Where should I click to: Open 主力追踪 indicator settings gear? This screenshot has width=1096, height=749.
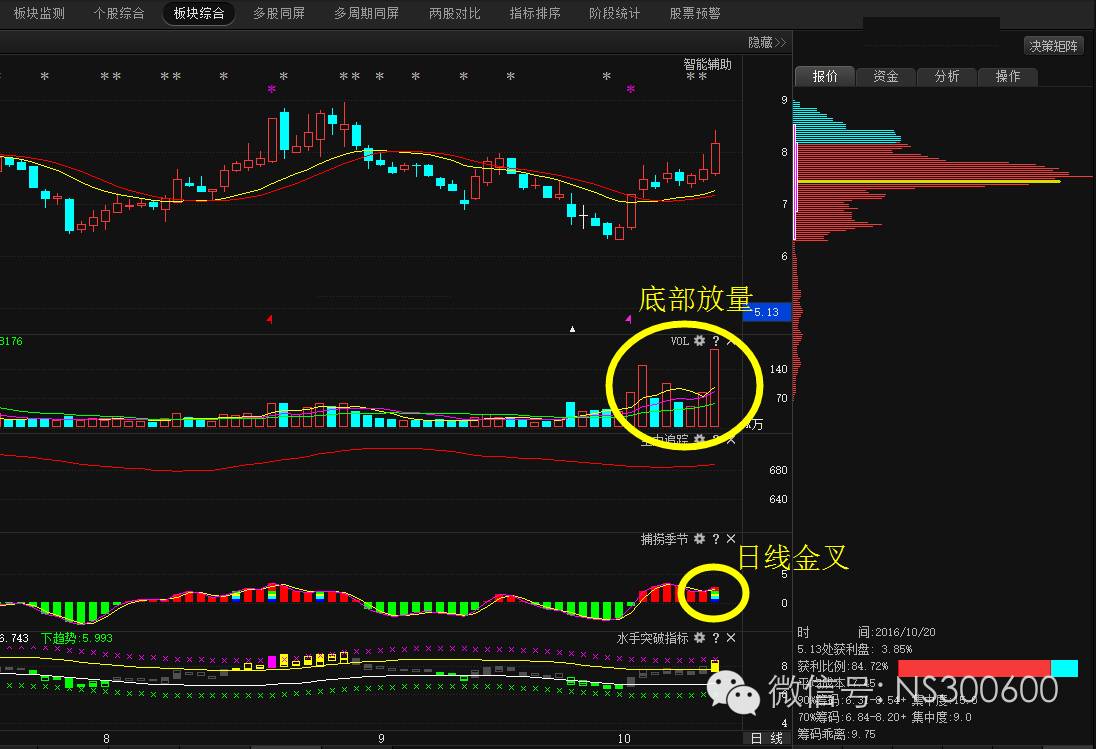[699, 439]
